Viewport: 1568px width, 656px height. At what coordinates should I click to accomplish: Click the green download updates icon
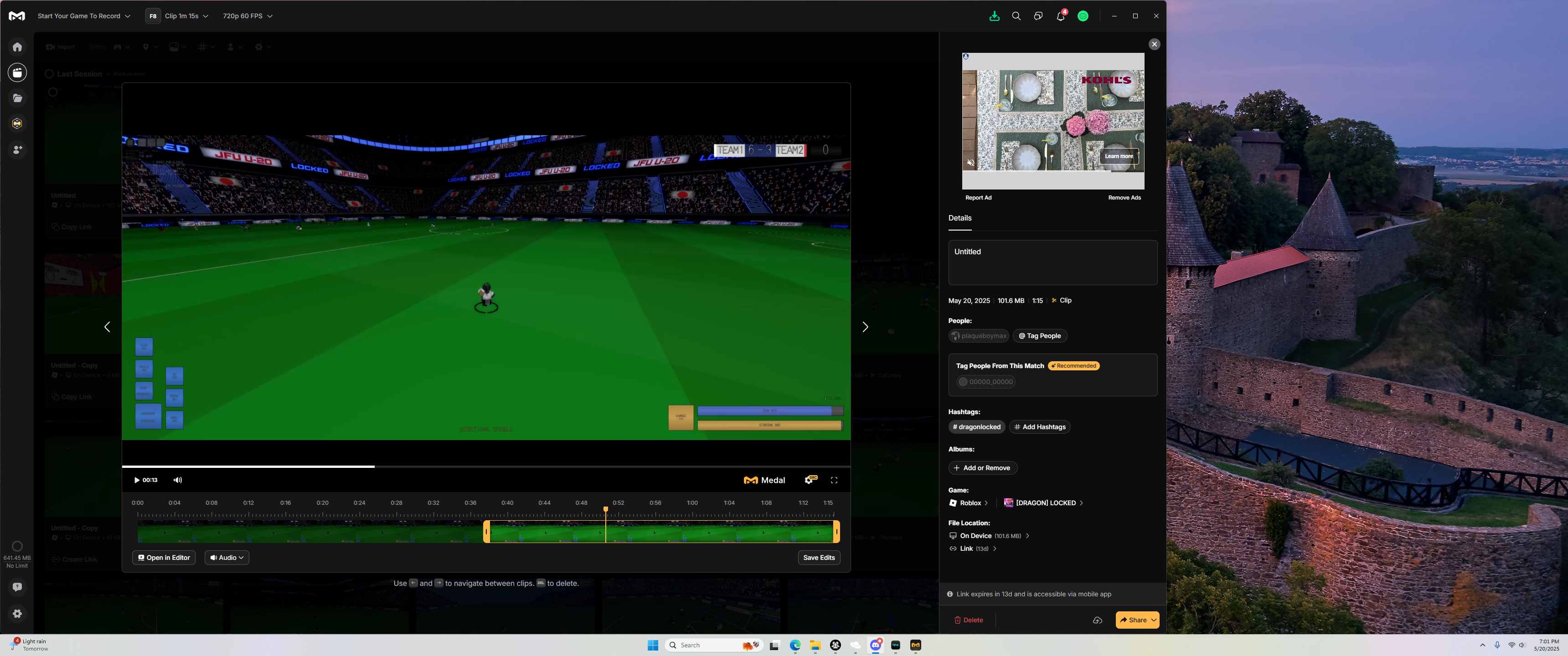click(x=994, y=16)
